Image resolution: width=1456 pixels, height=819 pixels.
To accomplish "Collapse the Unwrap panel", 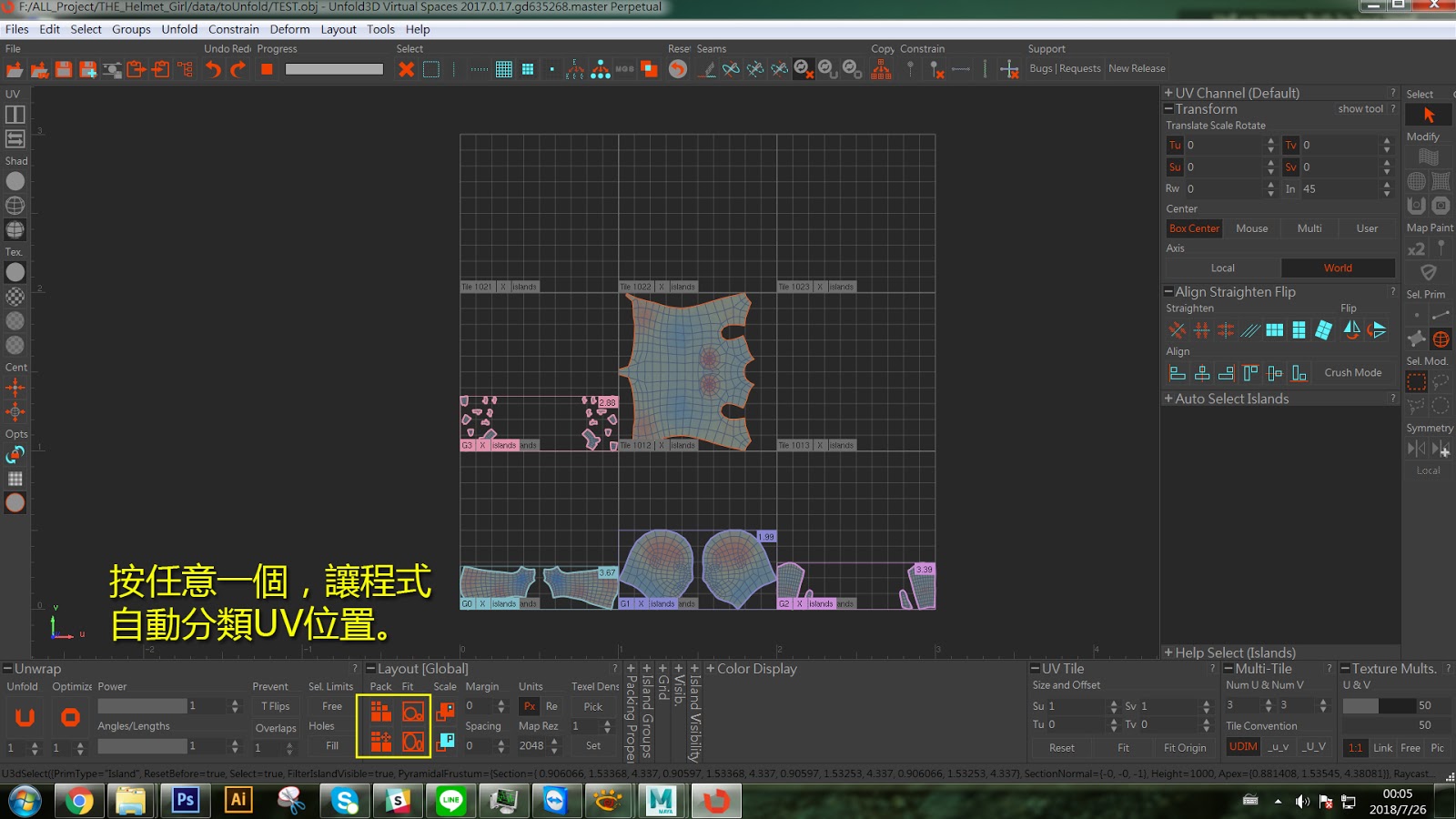I will point(7,669).
